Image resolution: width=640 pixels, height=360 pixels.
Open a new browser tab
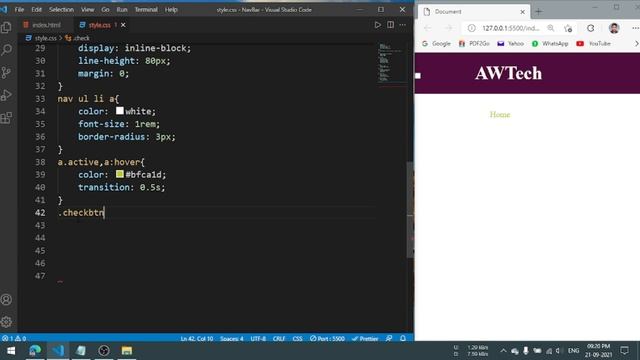[x=539, y=12]
